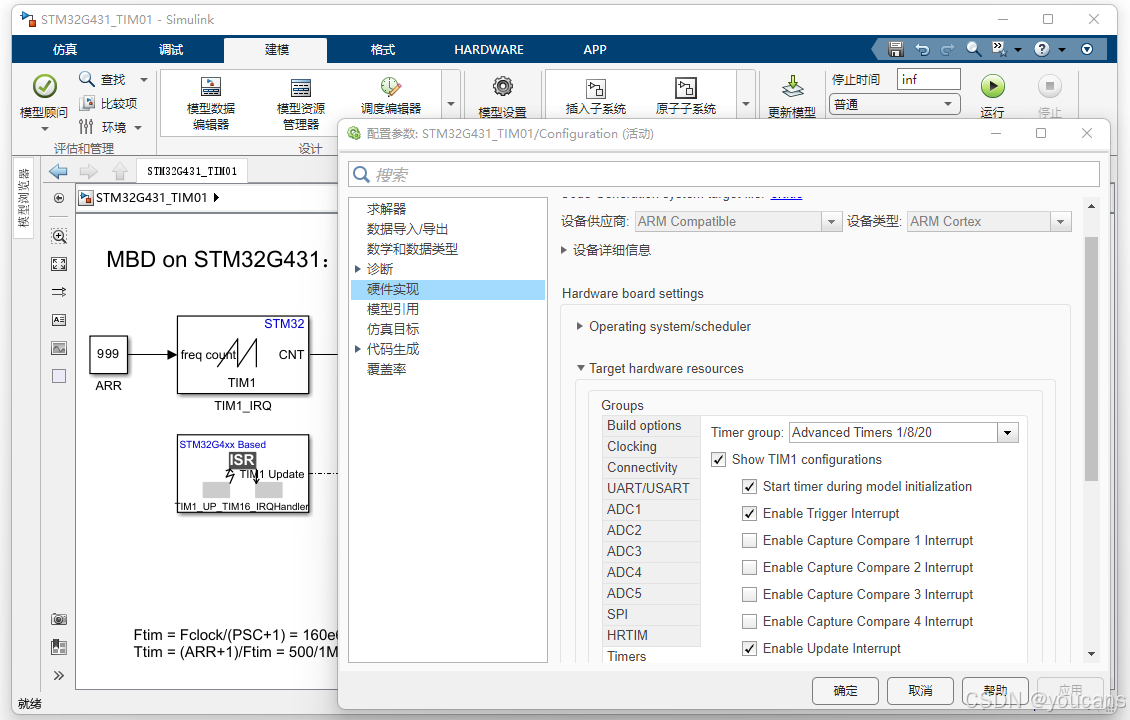Click the green 运行 Run button

(x=992, y=86)
